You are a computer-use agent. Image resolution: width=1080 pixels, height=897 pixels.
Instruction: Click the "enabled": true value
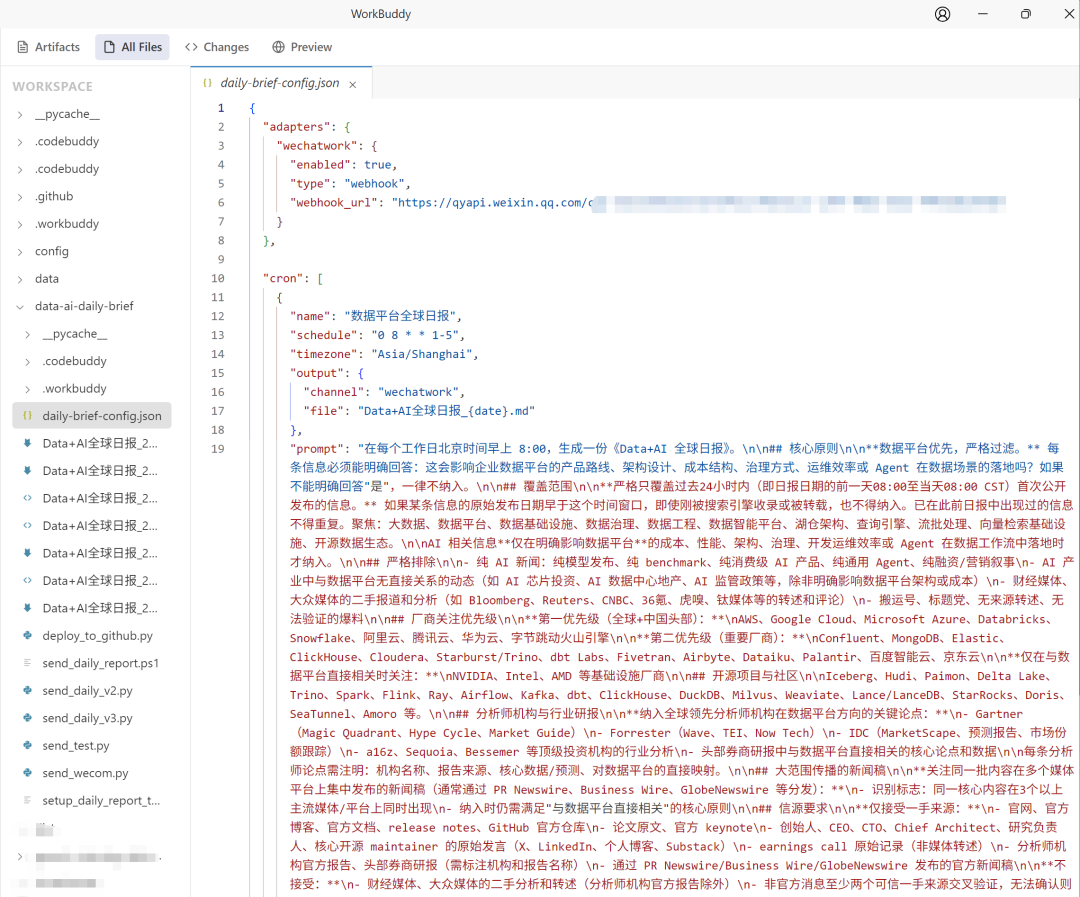(377, 165)
